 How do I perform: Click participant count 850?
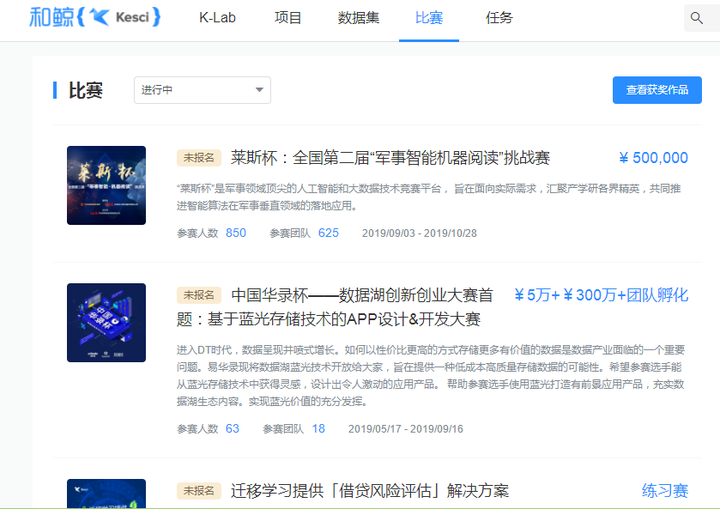coord(236,233)
